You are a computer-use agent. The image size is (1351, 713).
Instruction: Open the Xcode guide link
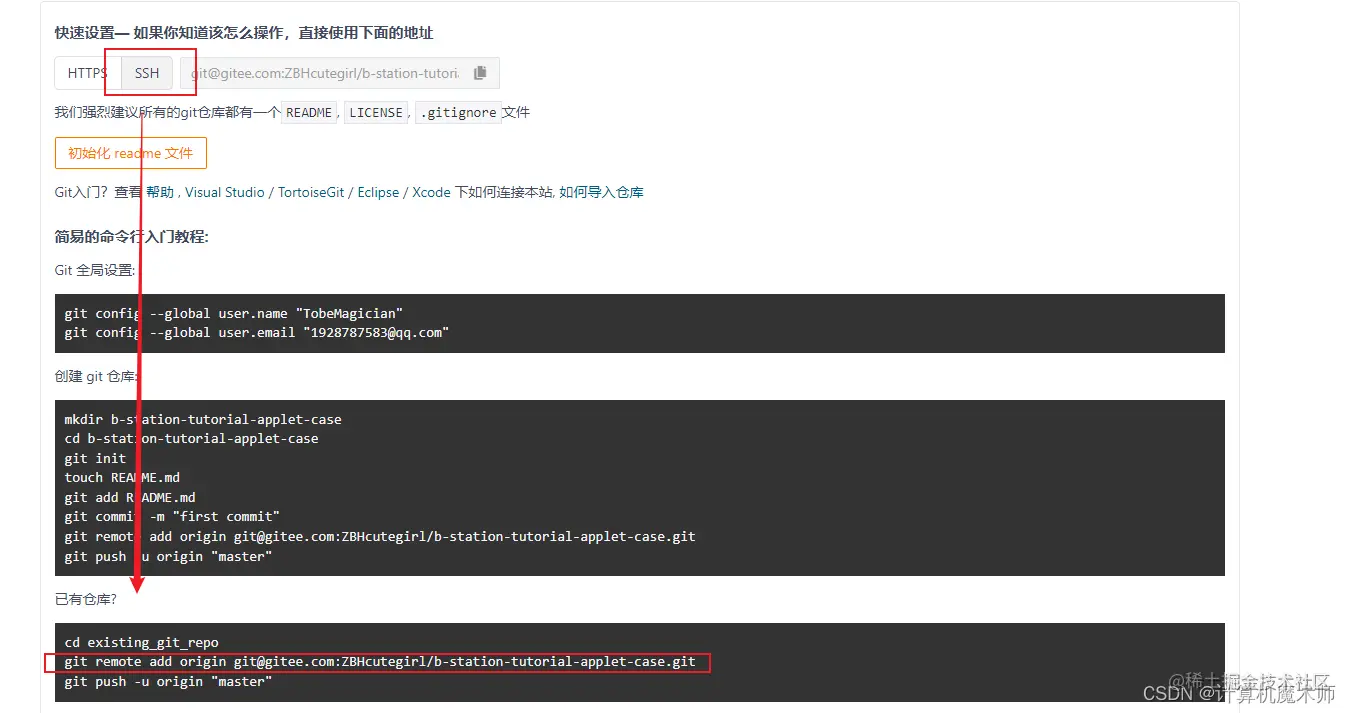432,192
